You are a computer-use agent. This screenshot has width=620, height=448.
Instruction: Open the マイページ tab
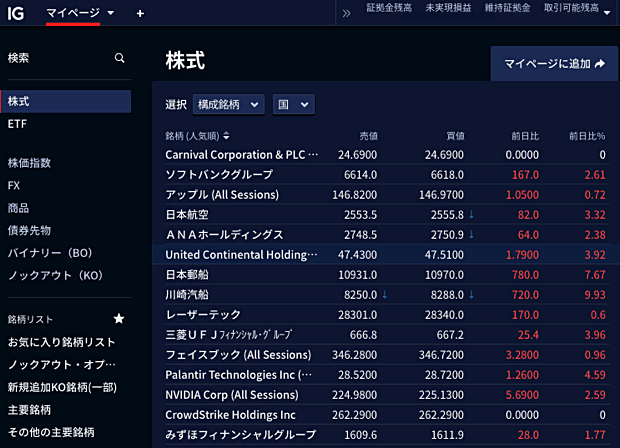pos(73,13)
